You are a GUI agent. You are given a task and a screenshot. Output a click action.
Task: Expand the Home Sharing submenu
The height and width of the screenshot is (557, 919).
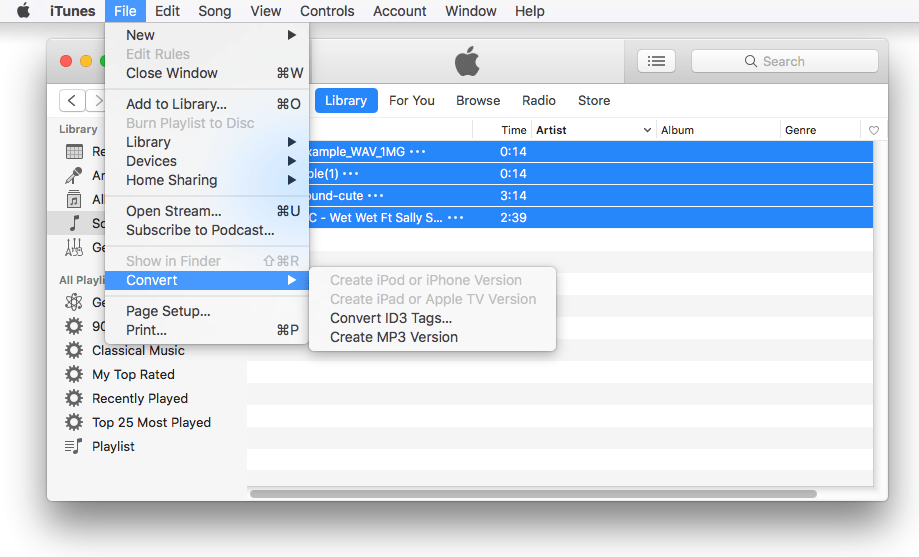(x=291, y=180)
